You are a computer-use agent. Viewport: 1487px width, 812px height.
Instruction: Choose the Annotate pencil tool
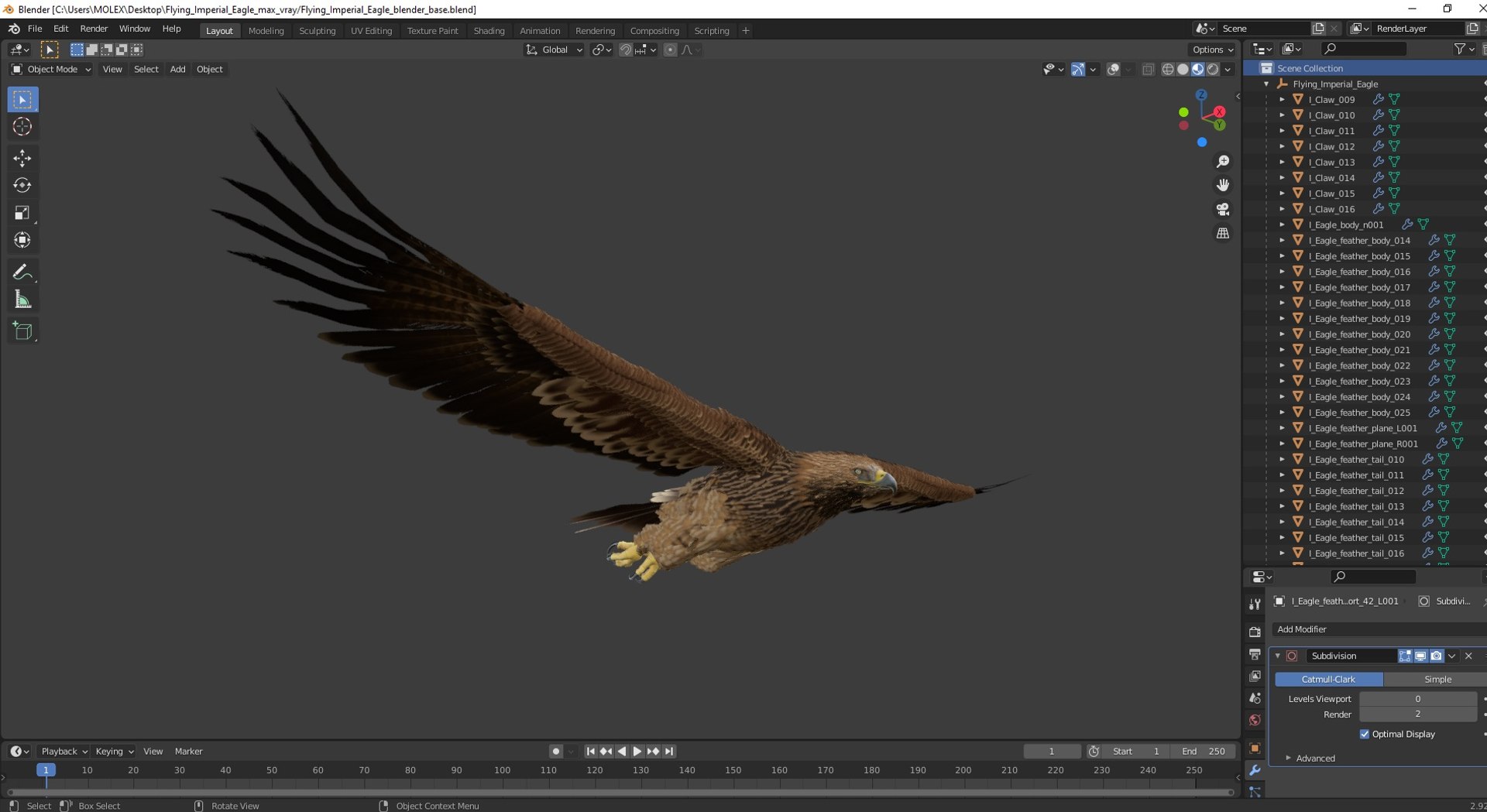(x=22, y=272)
